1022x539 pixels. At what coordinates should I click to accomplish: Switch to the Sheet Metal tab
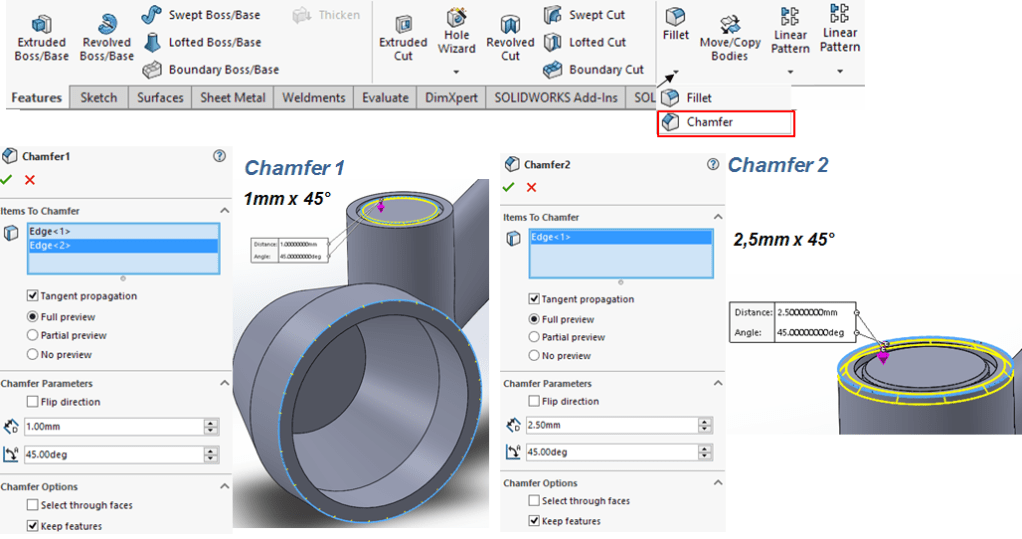click(x=232, y=97)
